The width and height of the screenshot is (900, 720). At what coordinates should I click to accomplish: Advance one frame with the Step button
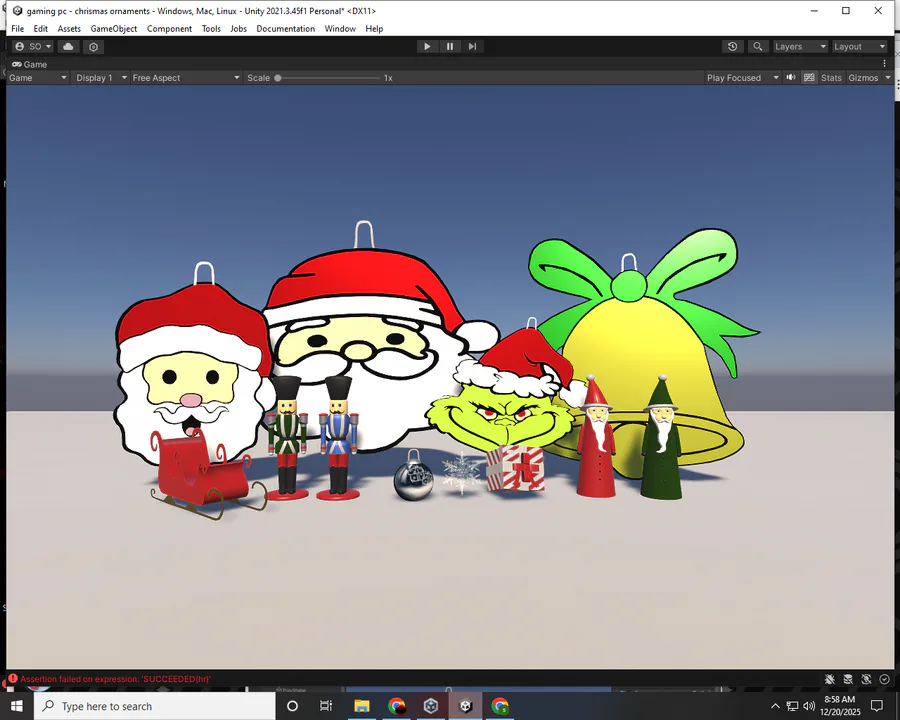click(x=472, y=47)
